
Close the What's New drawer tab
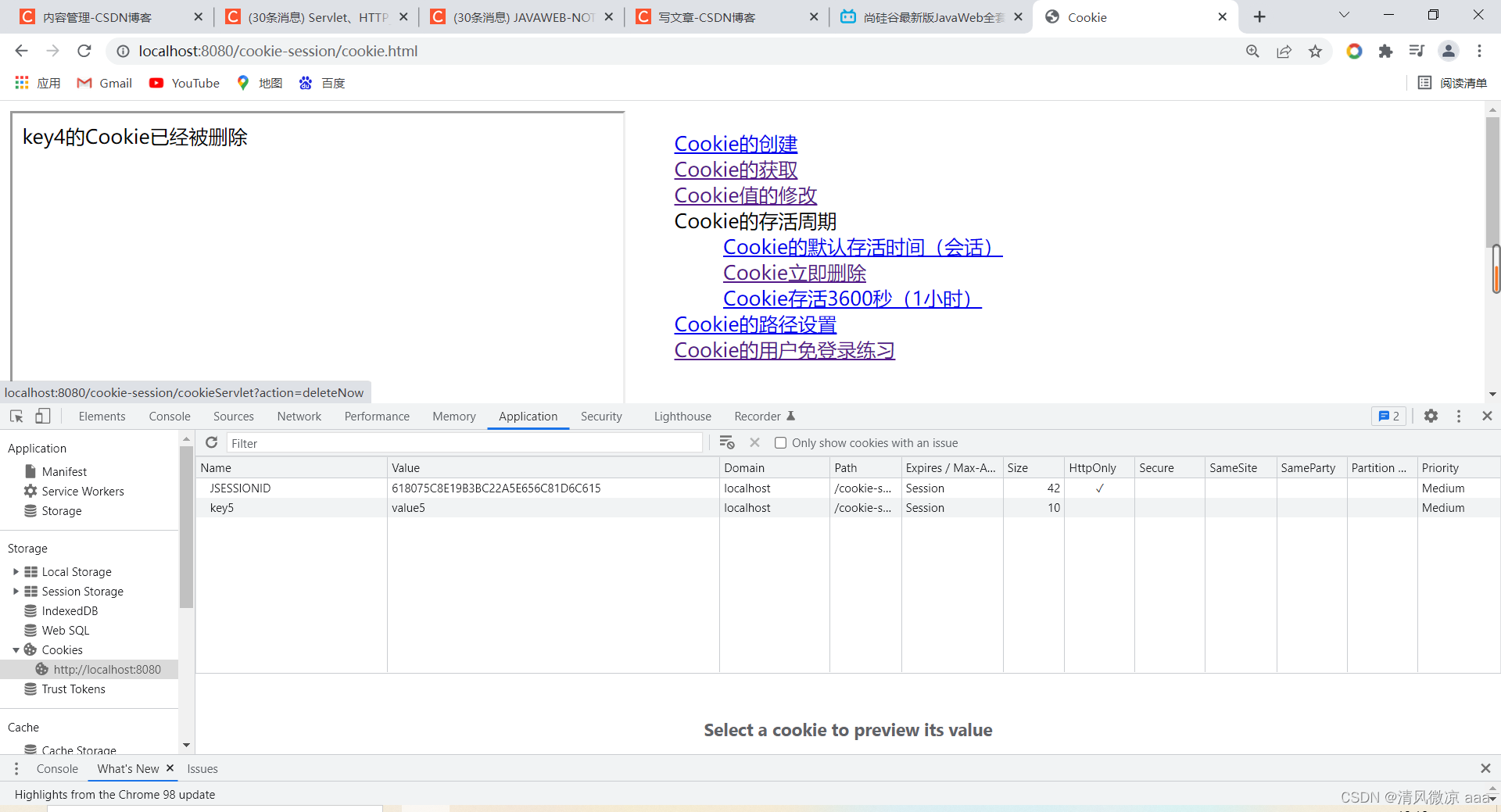(170, 768)
